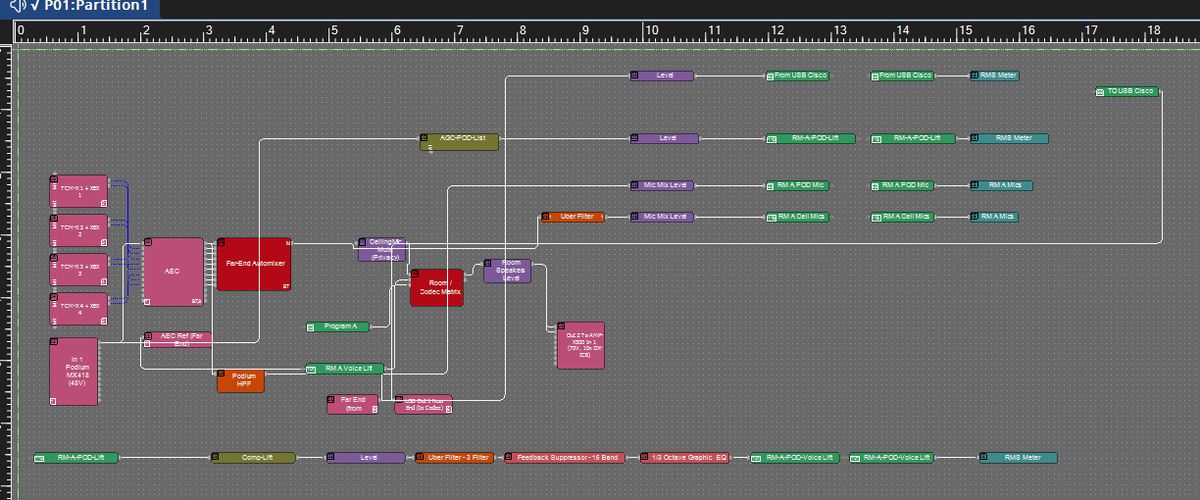
Task: Select the Level block feeding RM-A-POD-Lift output
Action: (662, 138)
